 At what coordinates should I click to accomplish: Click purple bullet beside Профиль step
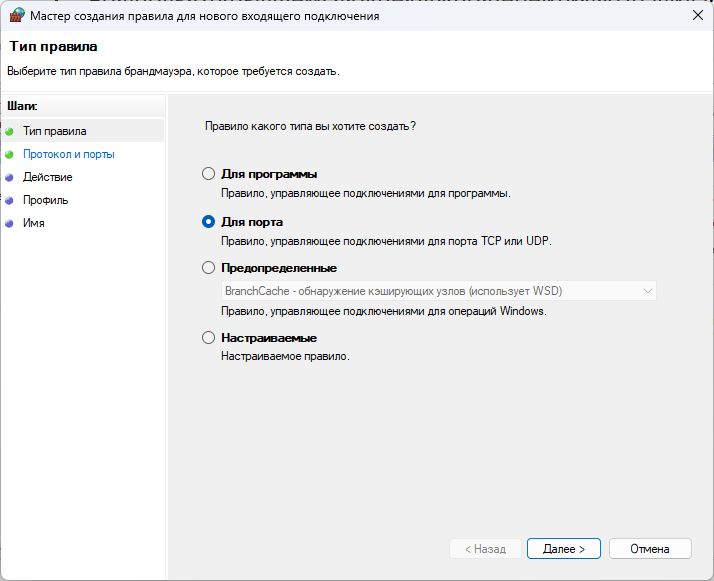[x=9, y=200]
